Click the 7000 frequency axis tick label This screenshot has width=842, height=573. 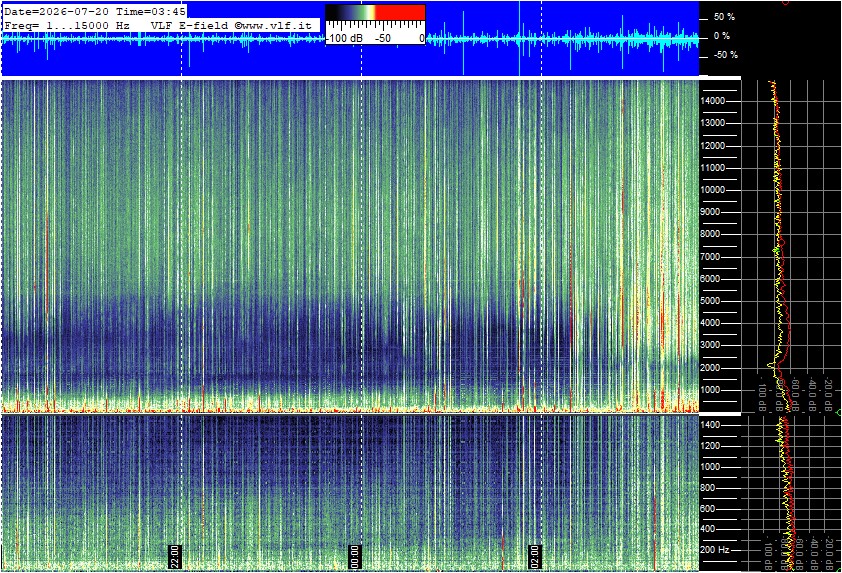pos(710,257)
